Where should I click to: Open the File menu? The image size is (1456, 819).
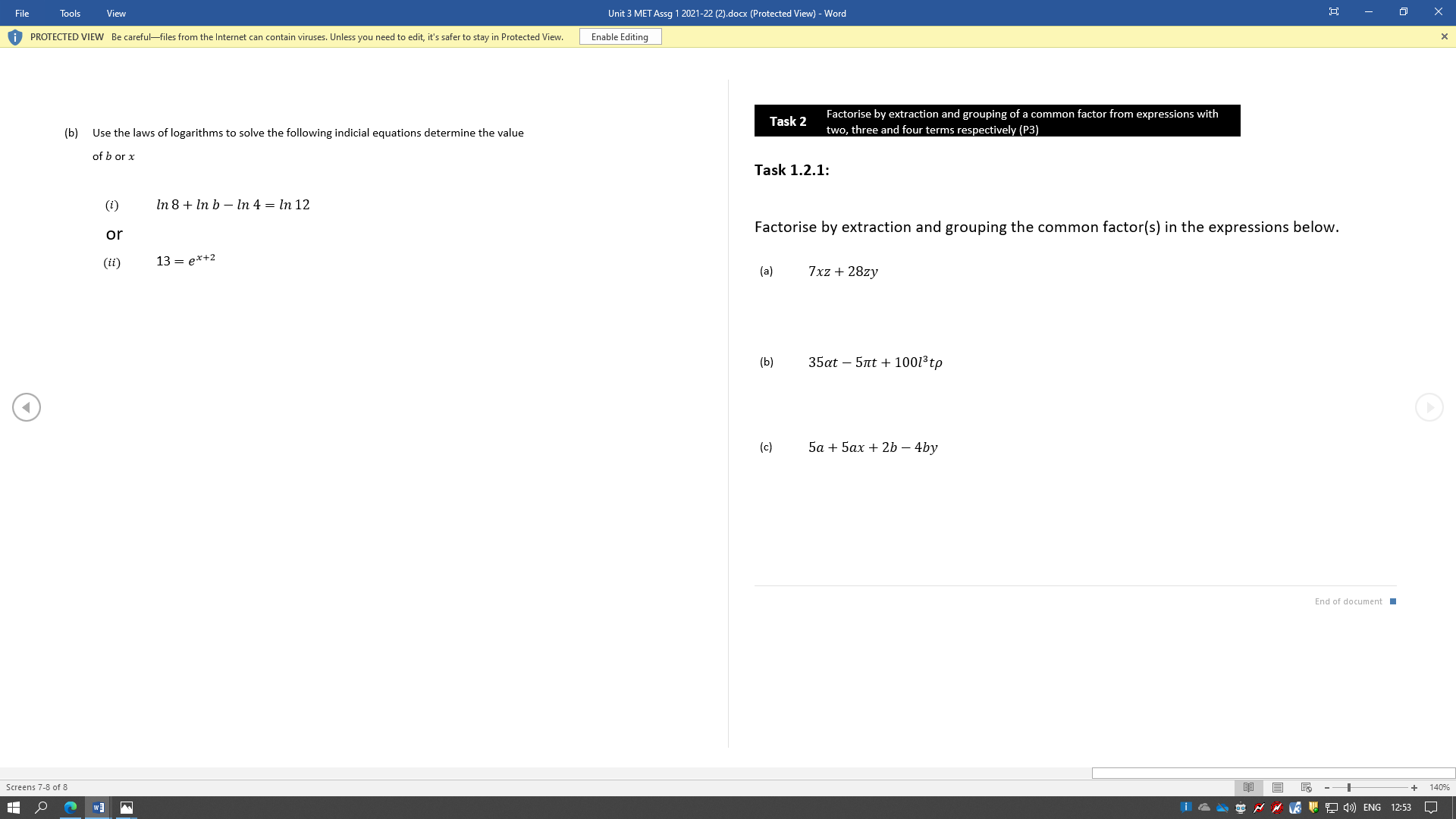click(x=22, y=13)
